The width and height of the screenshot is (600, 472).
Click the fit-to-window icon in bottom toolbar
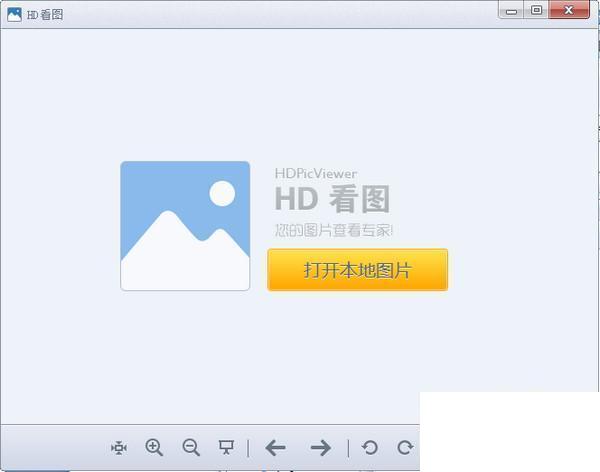click(119, 448)
